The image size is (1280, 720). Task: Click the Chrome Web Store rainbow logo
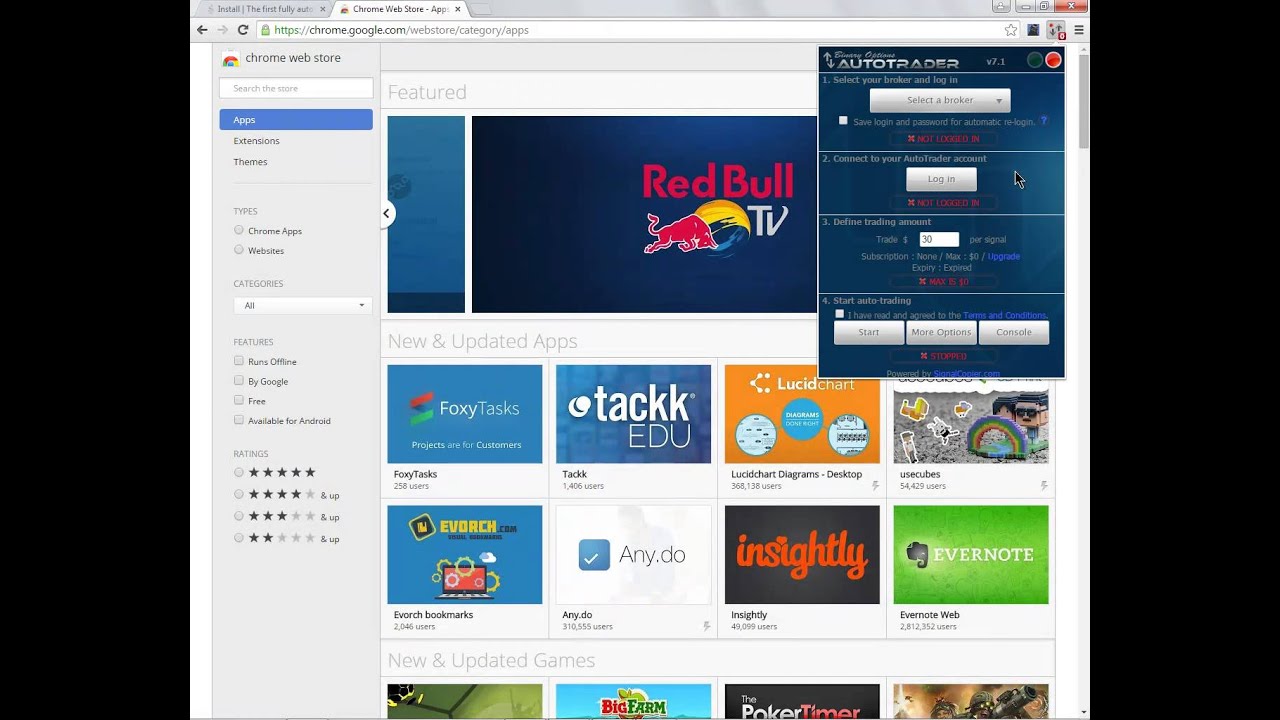coord(231,58)
